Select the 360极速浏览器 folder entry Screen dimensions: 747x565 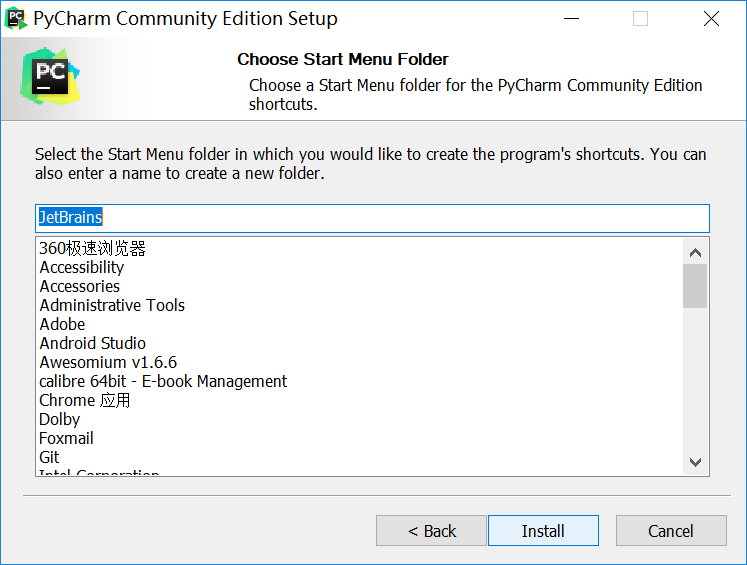[92, 248]
